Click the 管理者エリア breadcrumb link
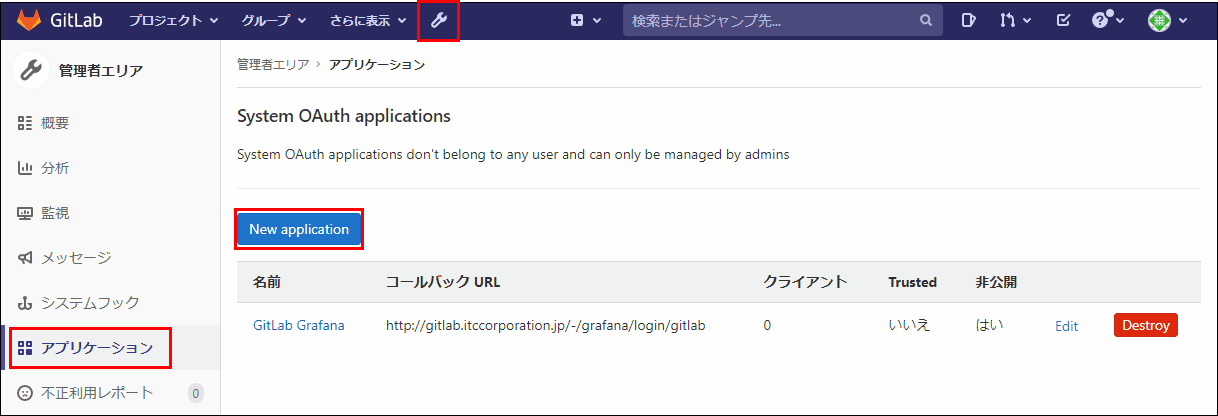Image resolution: width=1218 pixels, height=416 pixels. click(272, 65)
